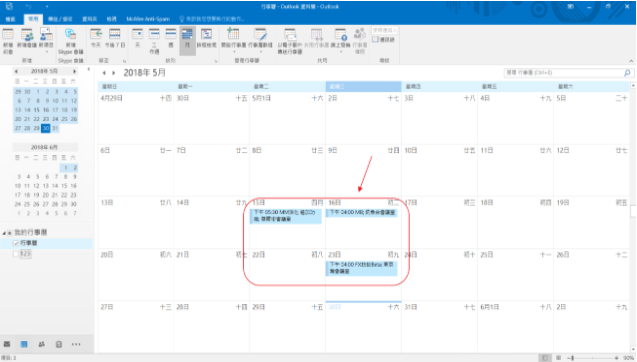Show the Next 7 Days view
Viewport: 637px width, 362px height.
[x=115, y=39]
